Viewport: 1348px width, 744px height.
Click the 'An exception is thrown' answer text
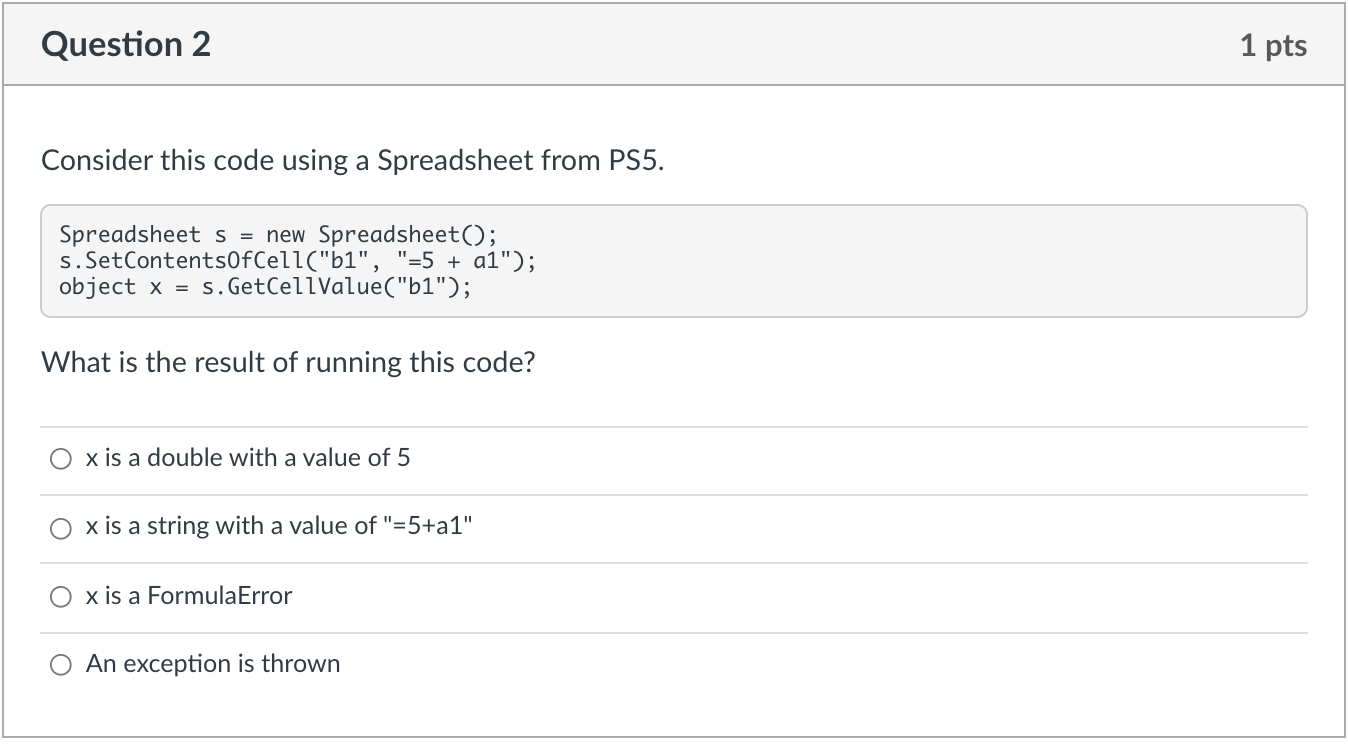tap(213, 664)
